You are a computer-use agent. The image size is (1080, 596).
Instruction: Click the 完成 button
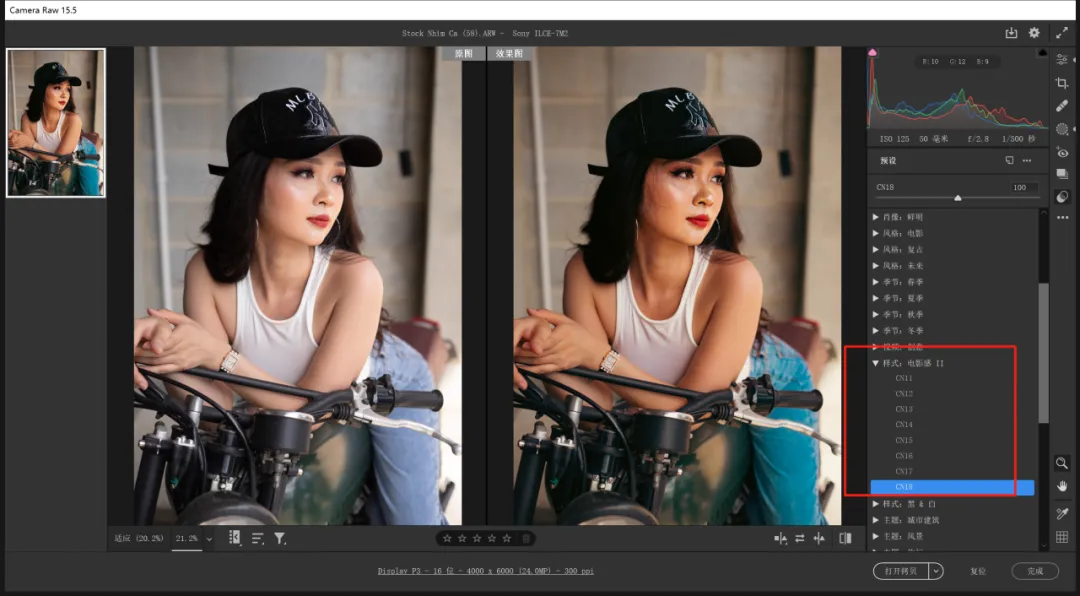tap(1035, 571)
